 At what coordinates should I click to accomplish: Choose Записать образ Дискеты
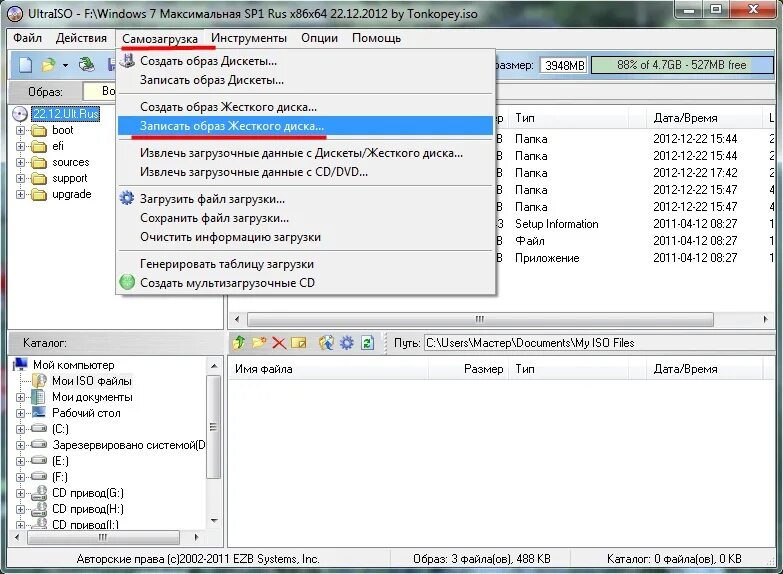[306, 80]
